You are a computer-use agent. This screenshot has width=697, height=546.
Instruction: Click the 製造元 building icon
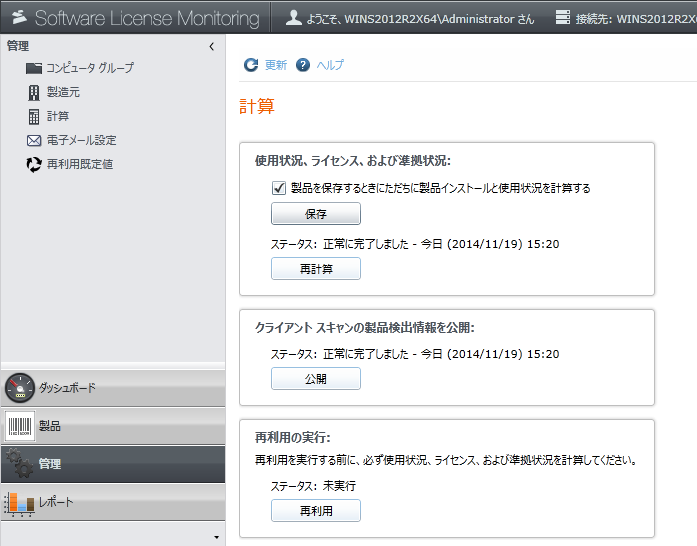34,92
